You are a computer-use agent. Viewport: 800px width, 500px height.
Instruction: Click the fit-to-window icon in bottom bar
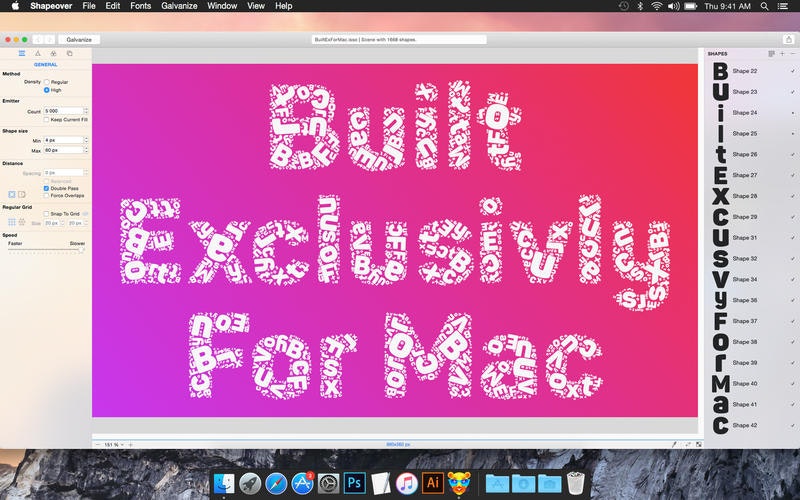[x=687, y=444]
